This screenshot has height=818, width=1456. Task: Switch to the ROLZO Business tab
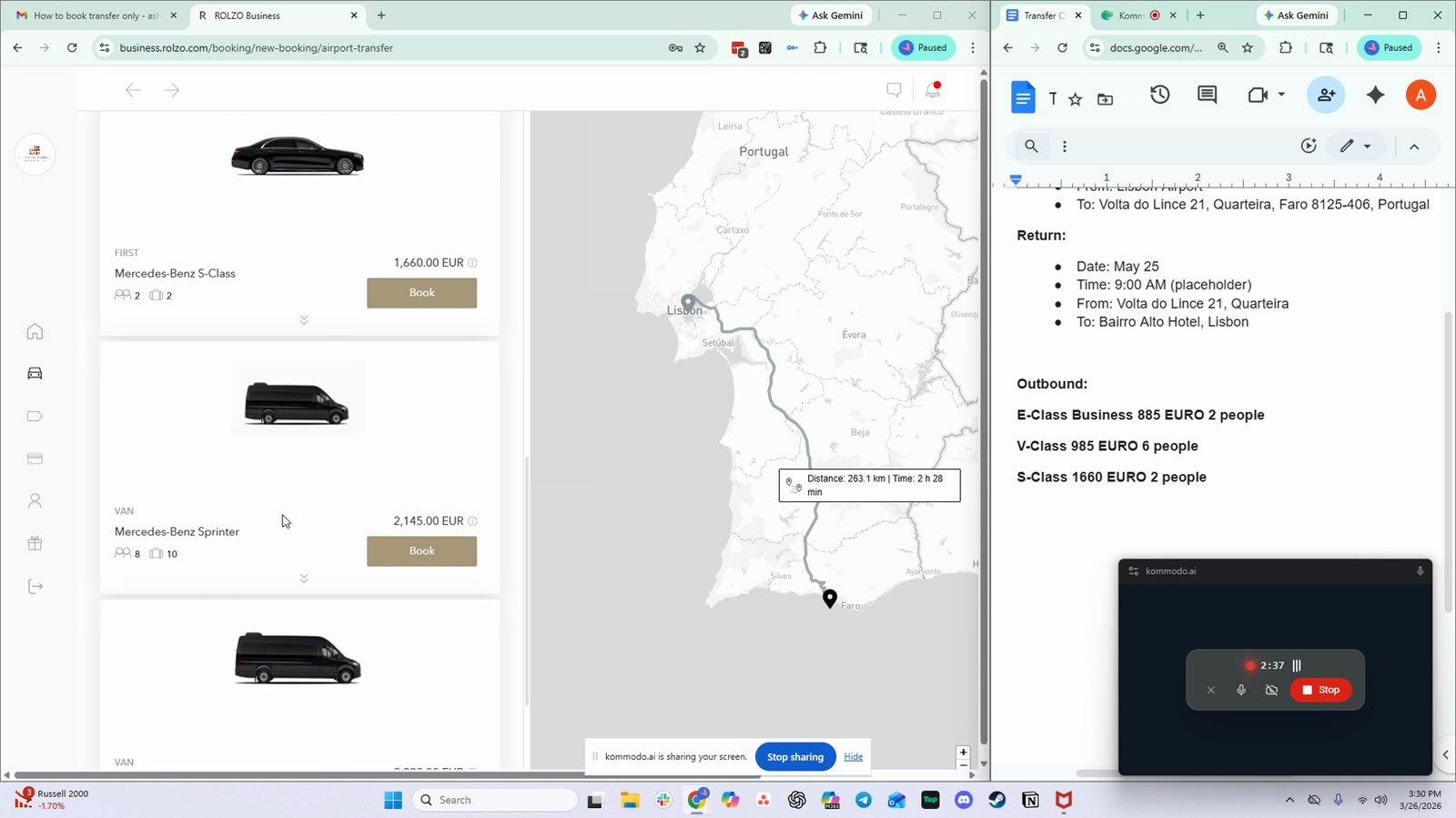tap(278, 15)
